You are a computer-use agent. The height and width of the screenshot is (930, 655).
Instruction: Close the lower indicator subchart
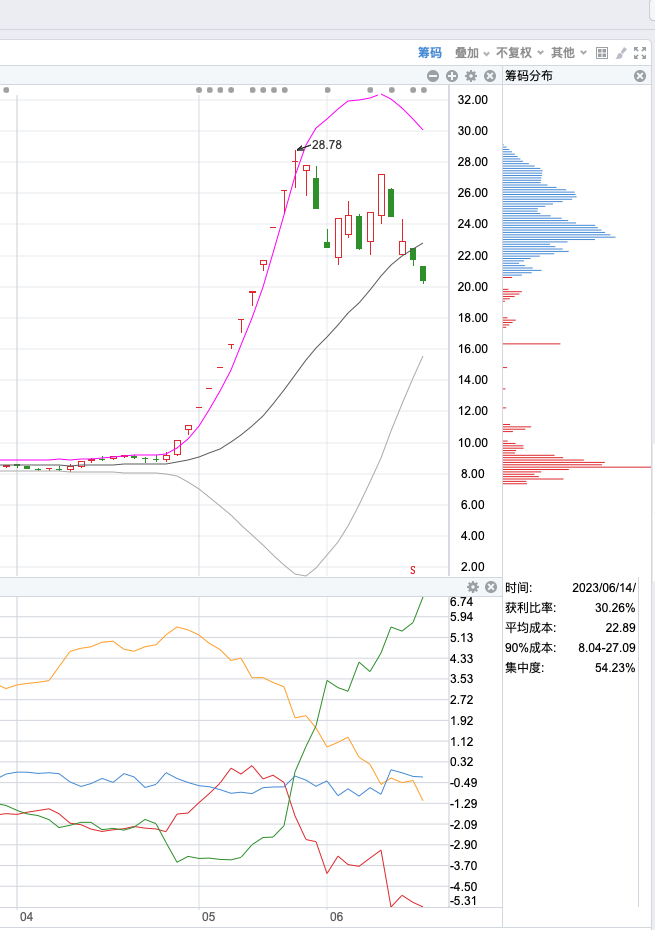click(491, 587)
